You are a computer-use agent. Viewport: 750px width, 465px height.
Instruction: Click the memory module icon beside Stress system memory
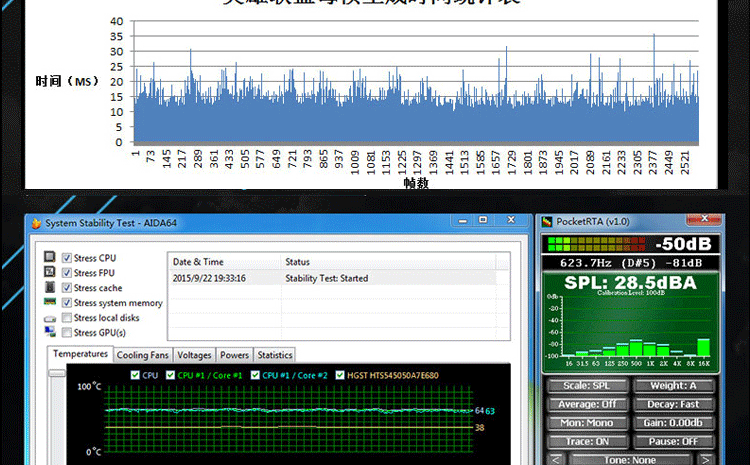[50, 302]
